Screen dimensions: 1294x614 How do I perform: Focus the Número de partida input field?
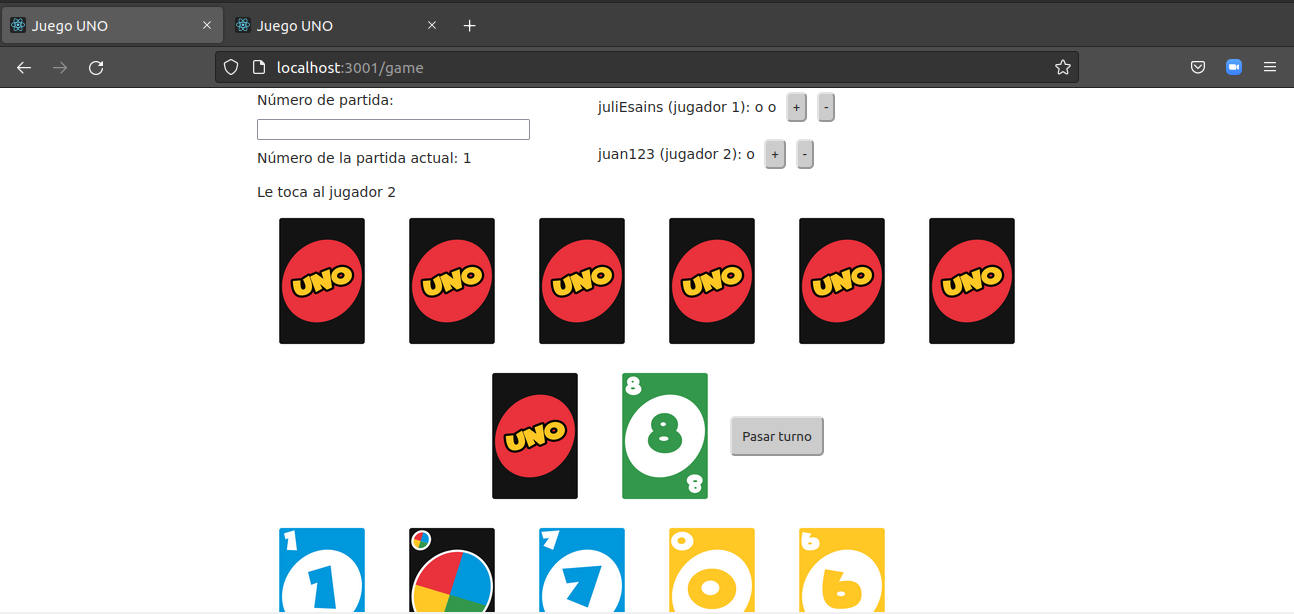(393, 129)
